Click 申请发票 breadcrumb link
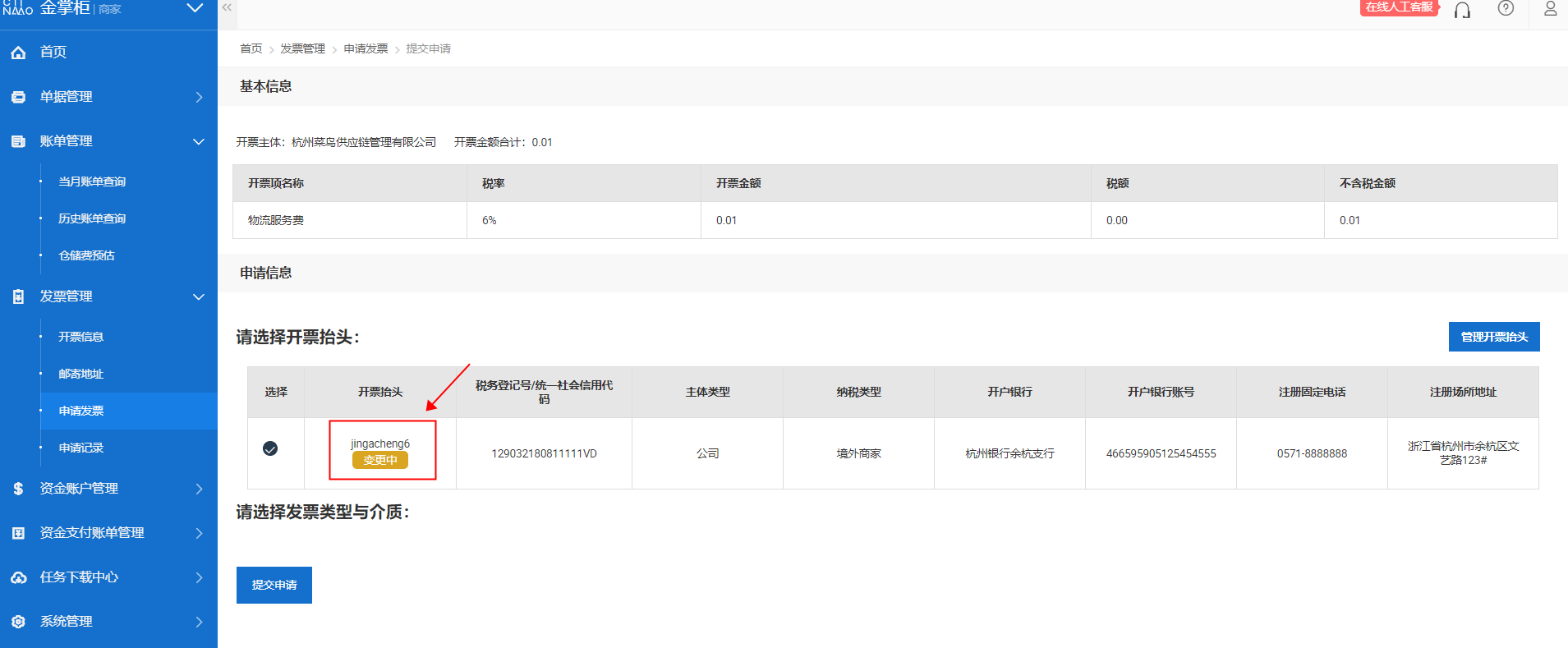Viewport: 1568px width, 648px height. (366, 48)
